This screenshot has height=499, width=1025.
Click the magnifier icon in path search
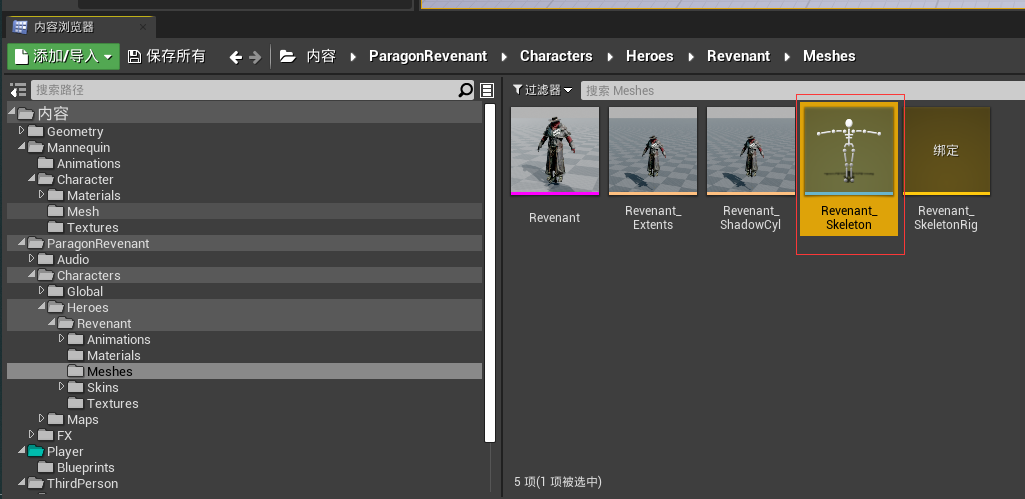click(466, 90)
